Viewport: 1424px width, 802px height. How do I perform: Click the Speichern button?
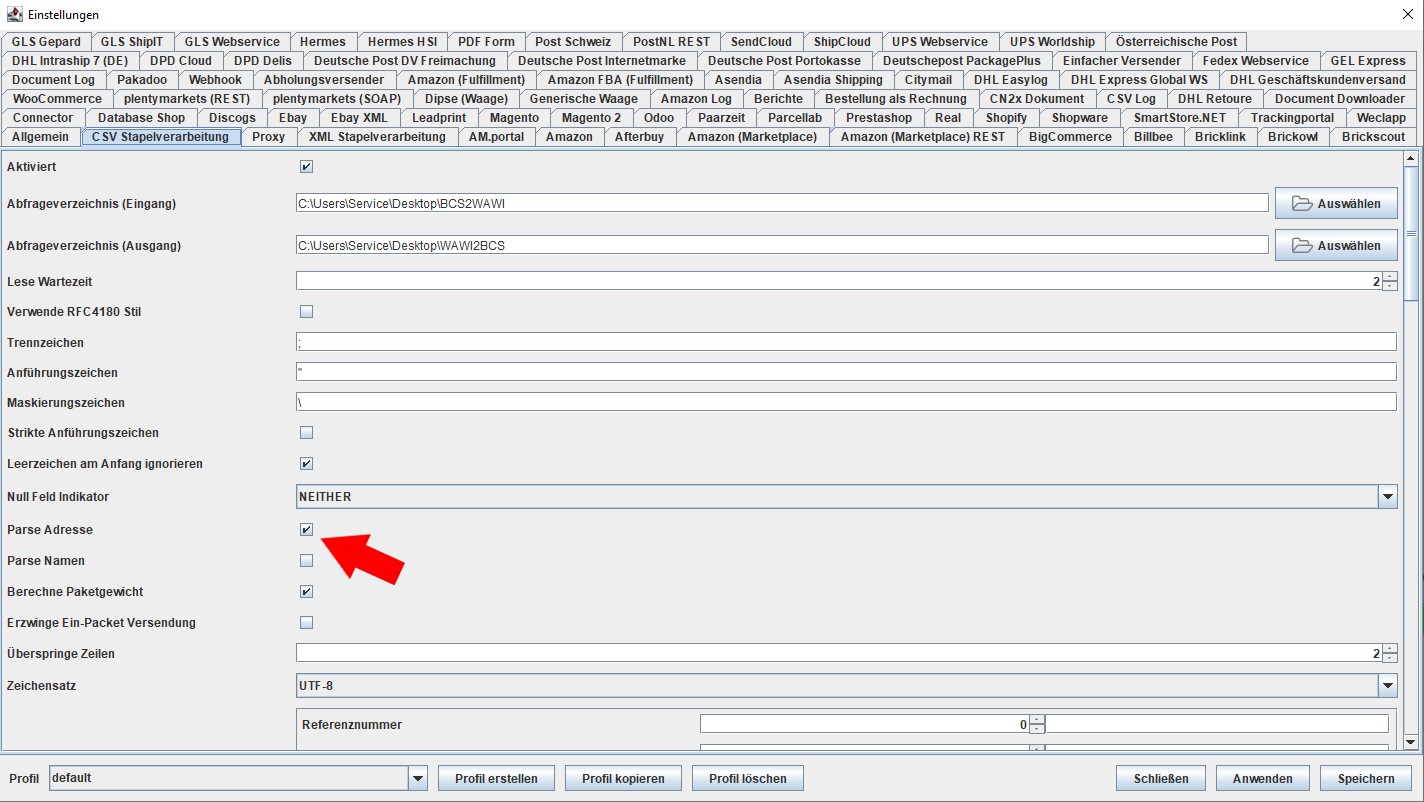pyautogui.click(x=1365, y=778)
